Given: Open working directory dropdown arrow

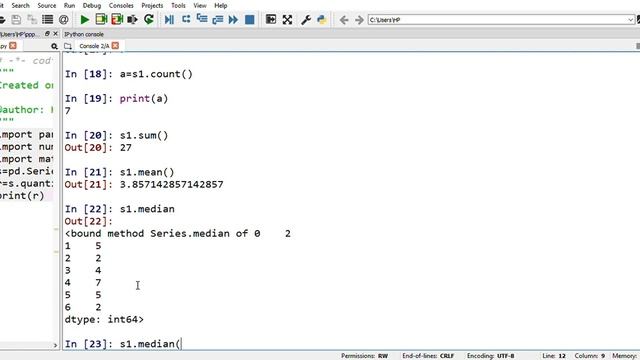Looking at the screenshot, I should 631,20.
